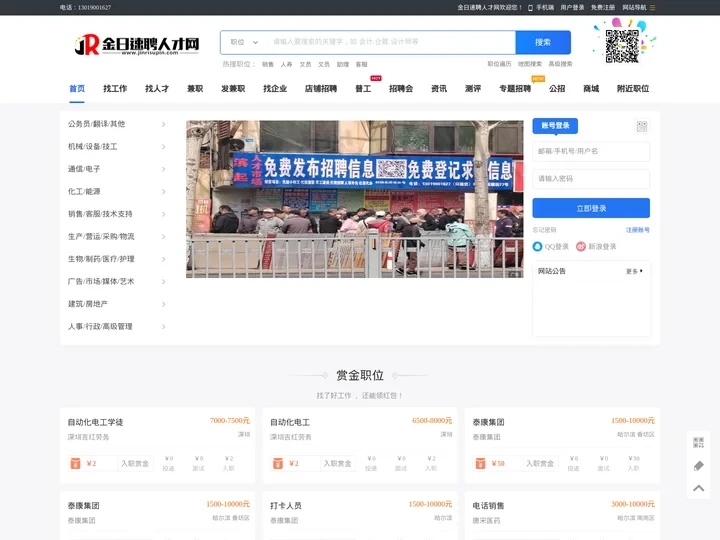Click ¥50 bonus gift icon for 泰康集团
720x540 pixels.
(x=480, y=463)
